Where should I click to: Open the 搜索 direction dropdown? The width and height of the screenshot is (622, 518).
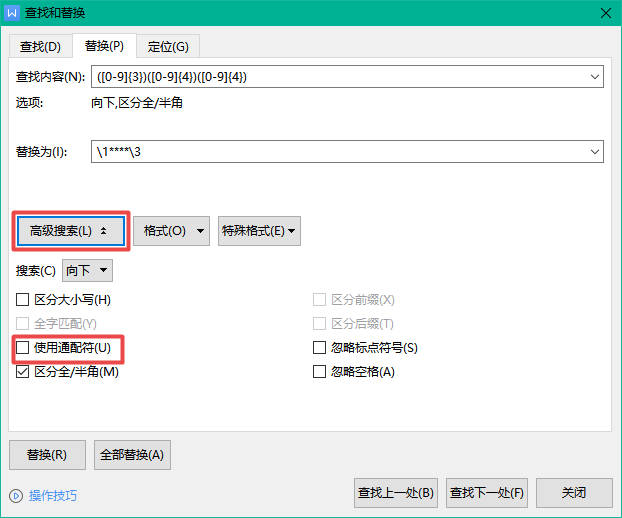pyautogui.click(x=88, y=270)
